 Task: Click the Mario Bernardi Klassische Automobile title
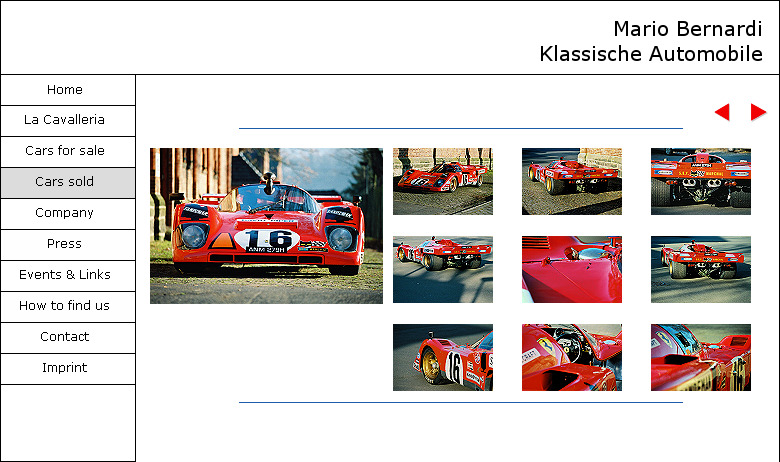651,41
